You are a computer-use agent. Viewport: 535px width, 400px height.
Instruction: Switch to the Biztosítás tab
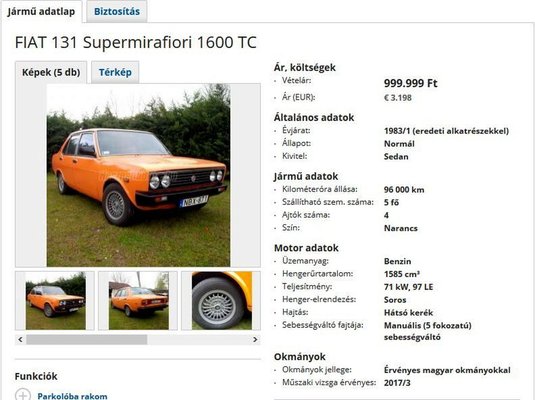(x=117, y=12)
